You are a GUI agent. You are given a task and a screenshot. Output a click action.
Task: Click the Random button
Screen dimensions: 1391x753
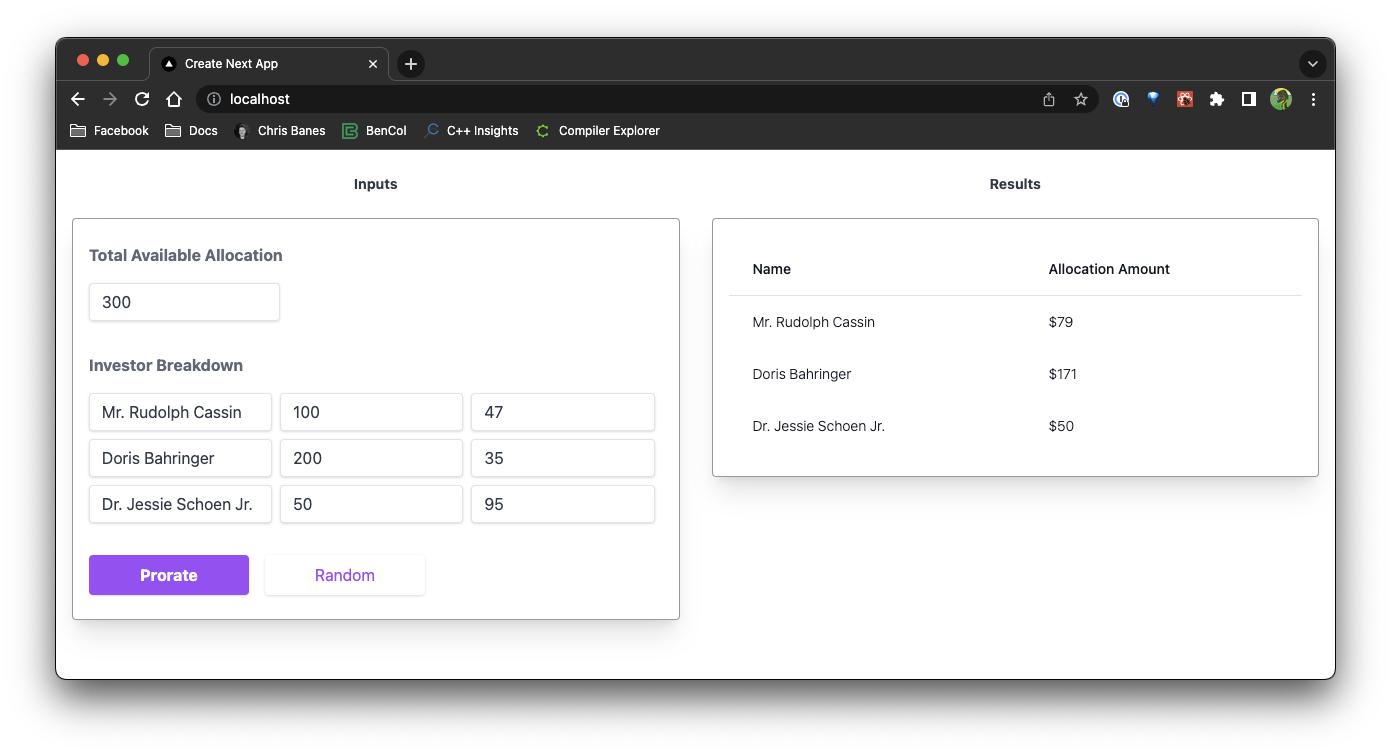(x=345, y=575)
